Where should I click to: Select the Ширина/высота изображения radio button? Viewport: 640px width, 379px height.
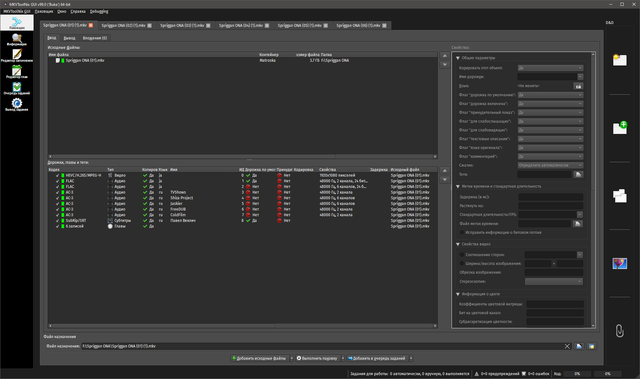pos(462,264)
